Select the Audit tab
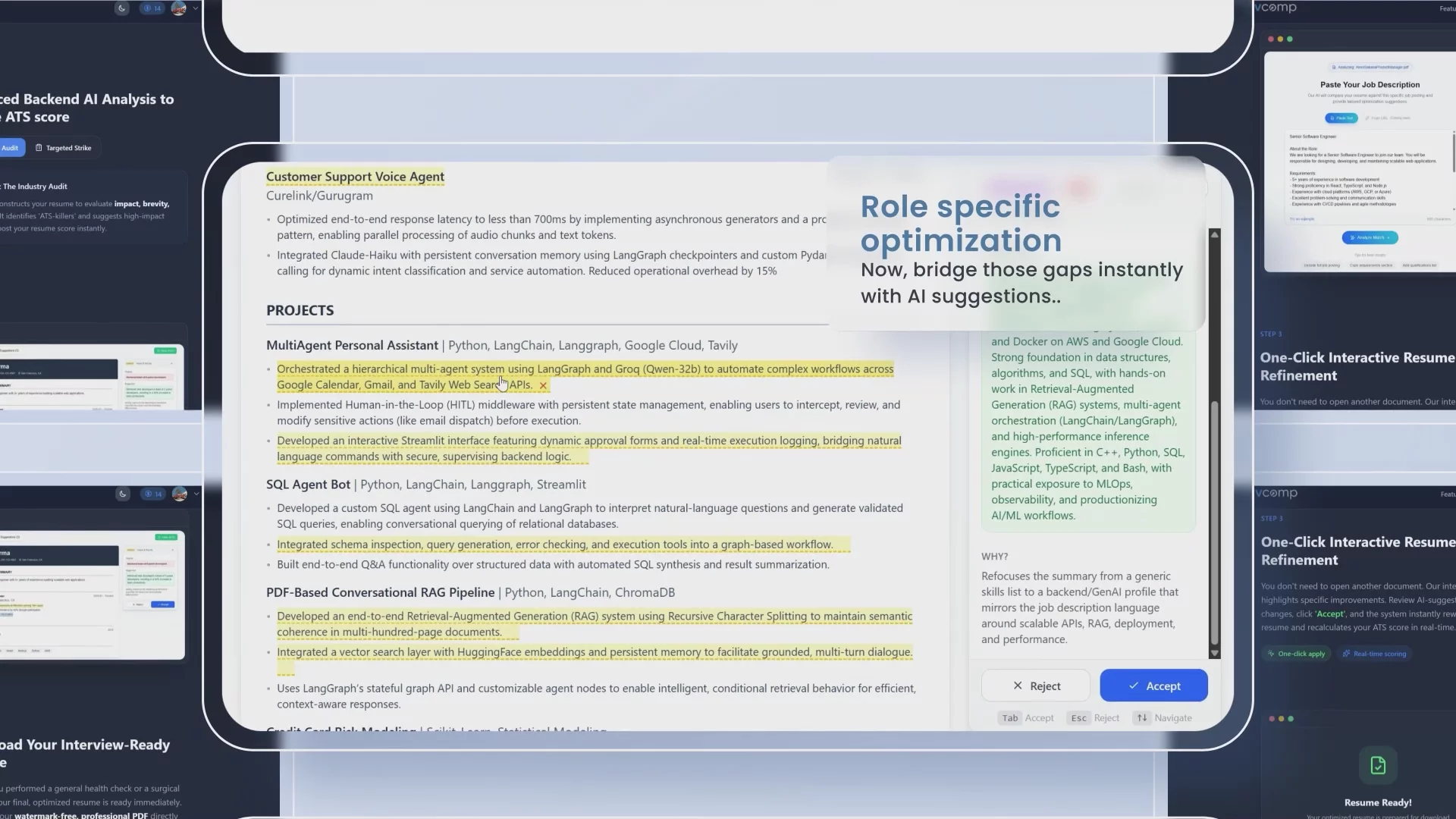Viewport: 1456px width, 819px height. (10, 148)
